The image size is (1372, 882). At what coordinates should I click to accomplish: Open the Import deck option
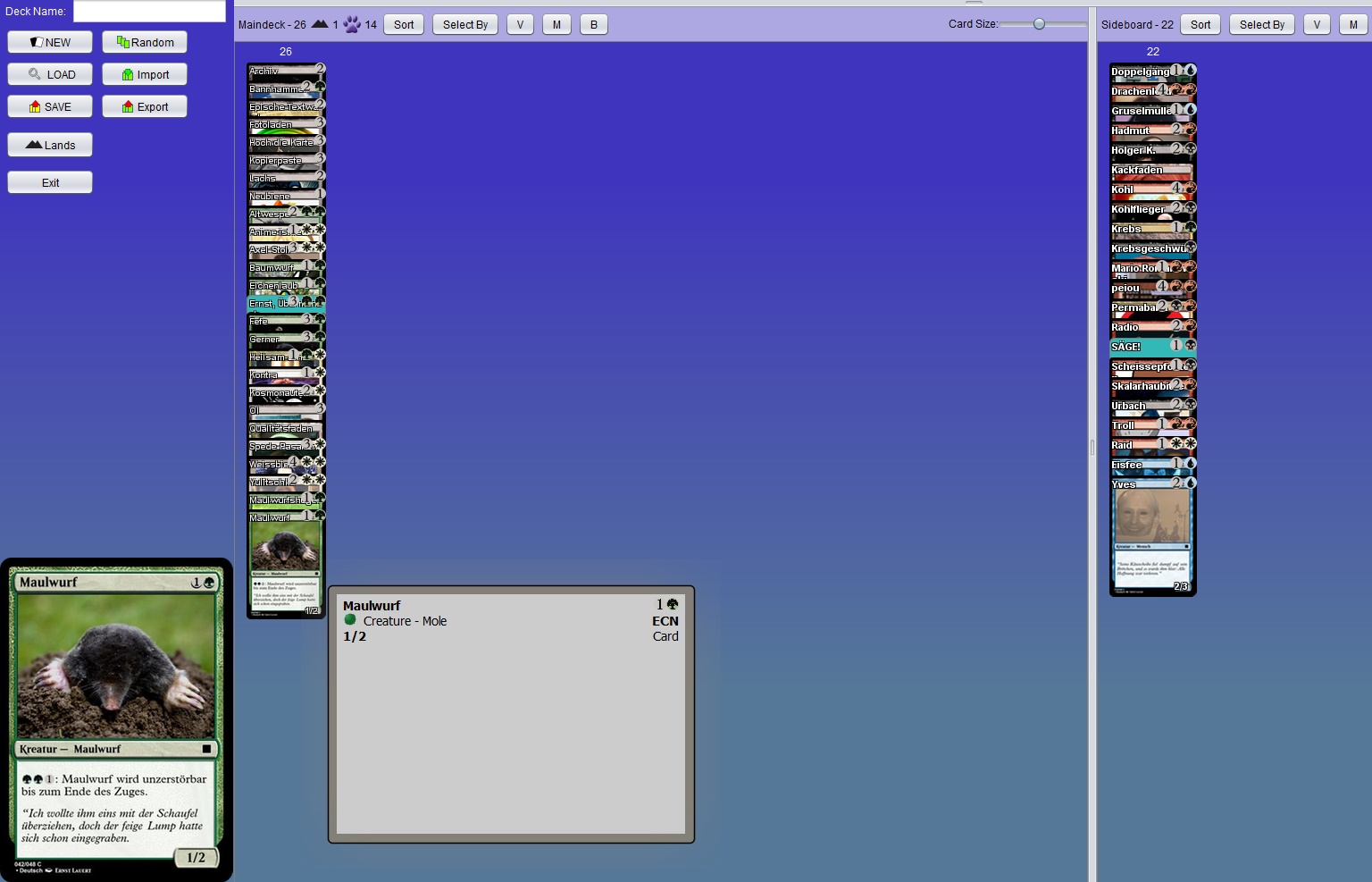click(x=145, y=74)
